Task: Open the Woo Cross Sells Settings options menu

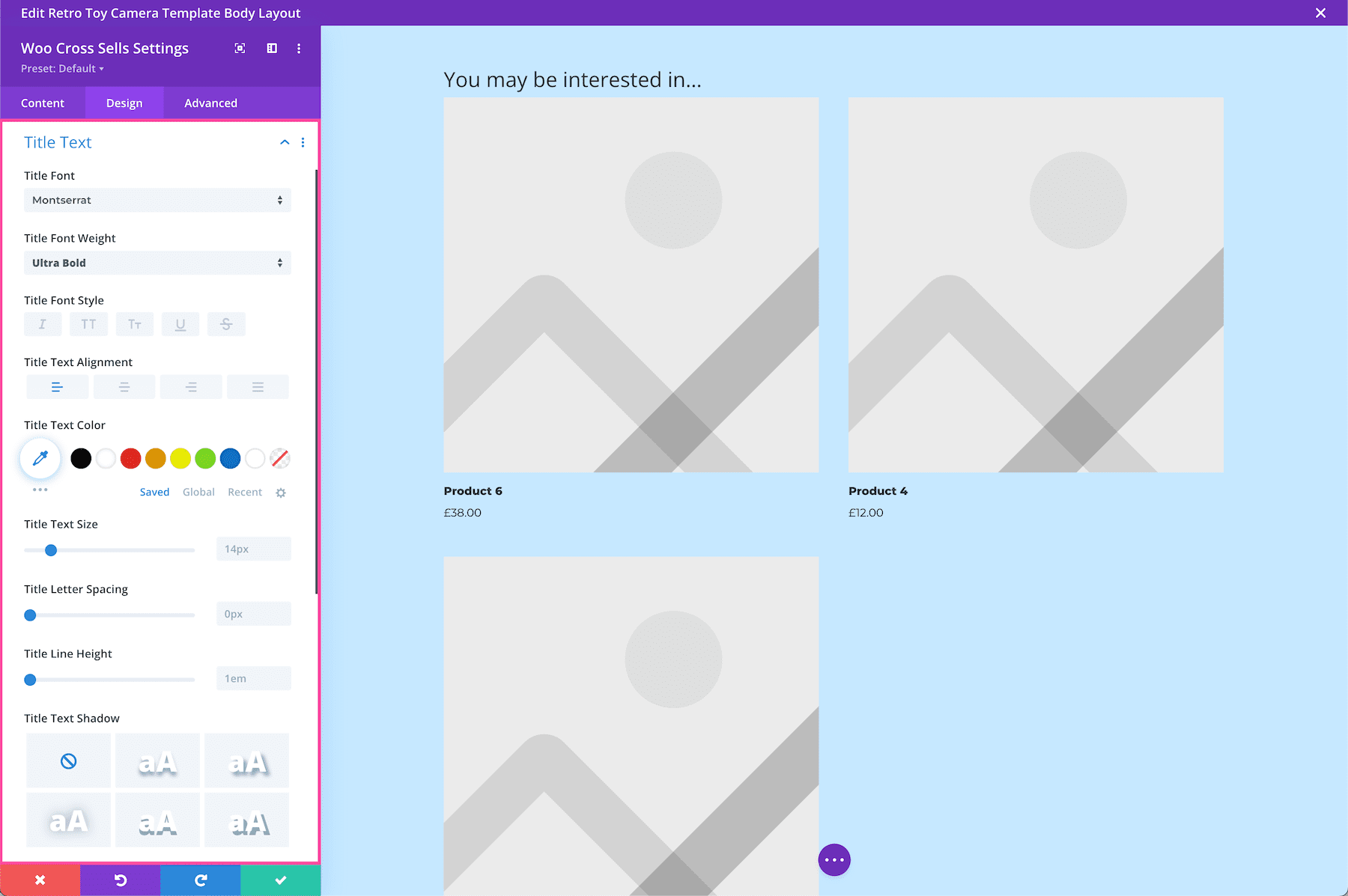Action: (x=299, y=48)
